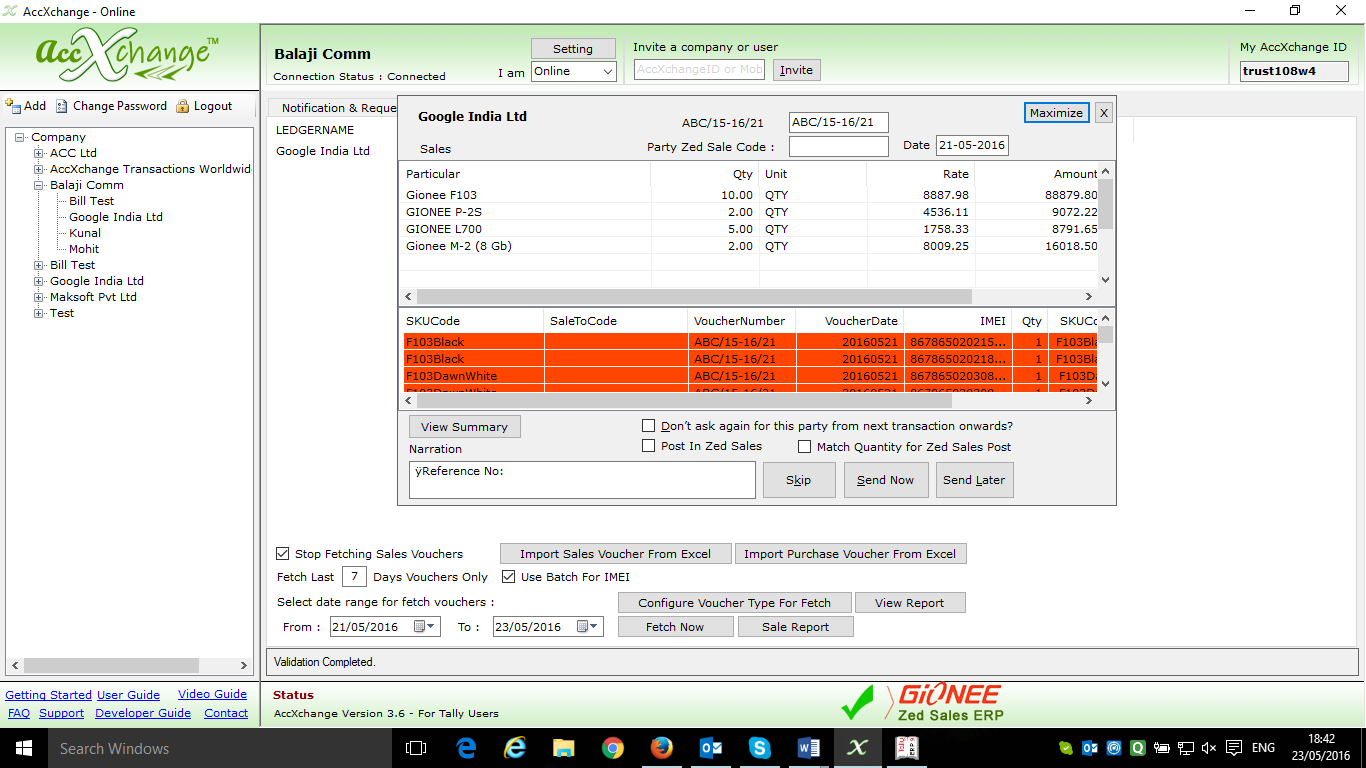Open the I am Online dropdown

(x=573, y=71)
